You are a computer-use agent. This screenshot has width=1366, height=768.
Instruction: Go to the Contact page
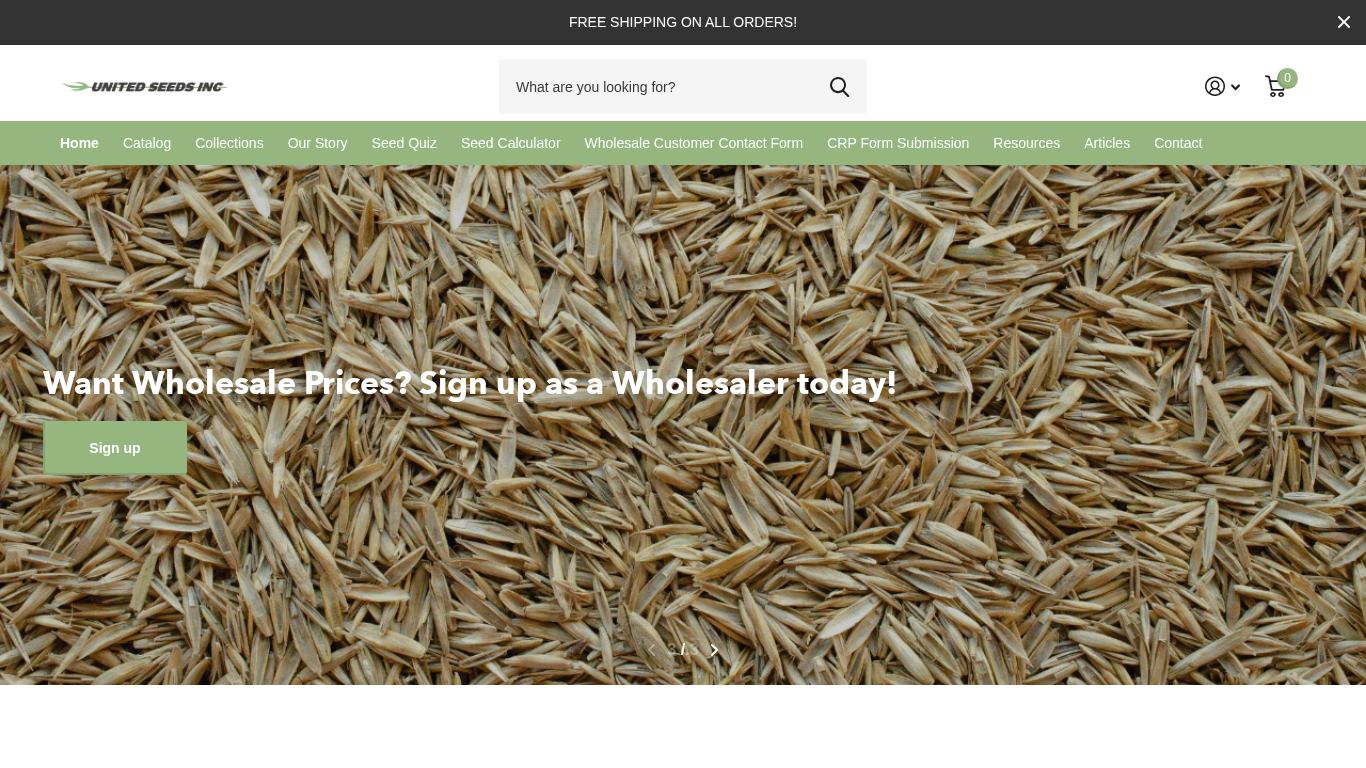pyautogui.click(x=1178, y=143)
